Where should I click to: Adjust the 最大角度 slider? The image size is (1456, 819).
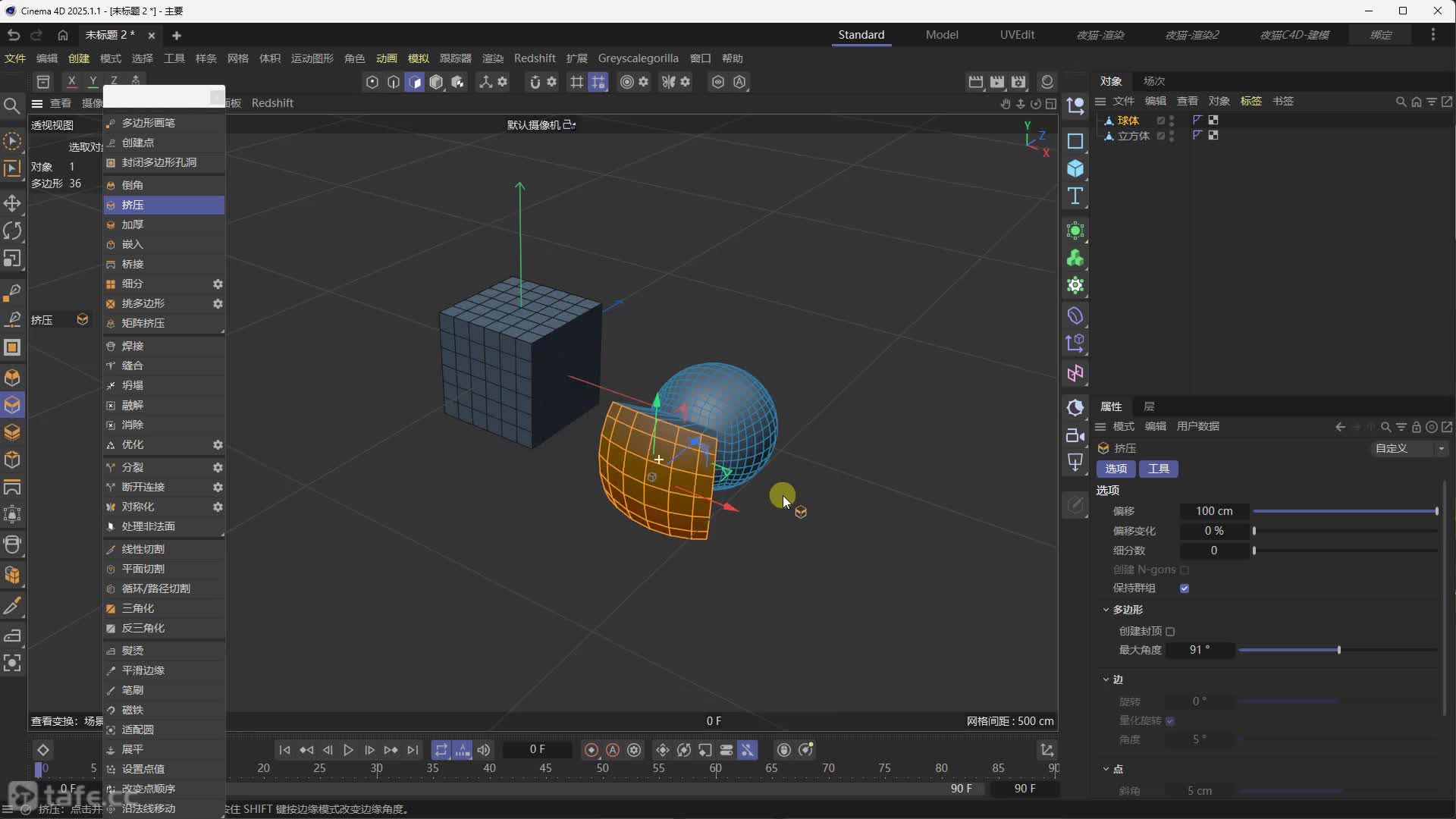1338,650
